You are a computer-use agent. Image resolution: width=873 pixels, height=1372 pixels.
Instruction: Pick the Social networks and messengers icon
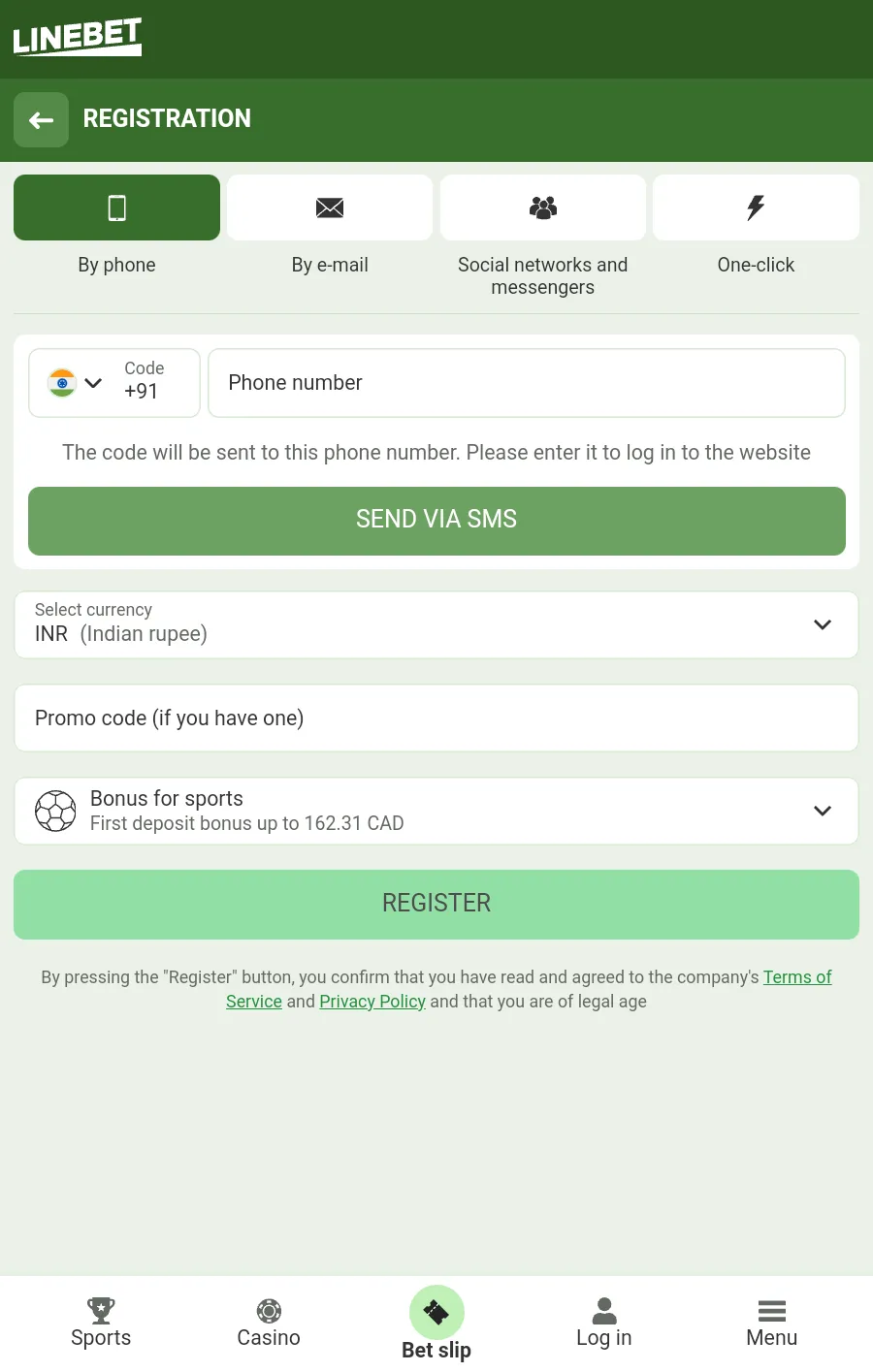(543, 207)
